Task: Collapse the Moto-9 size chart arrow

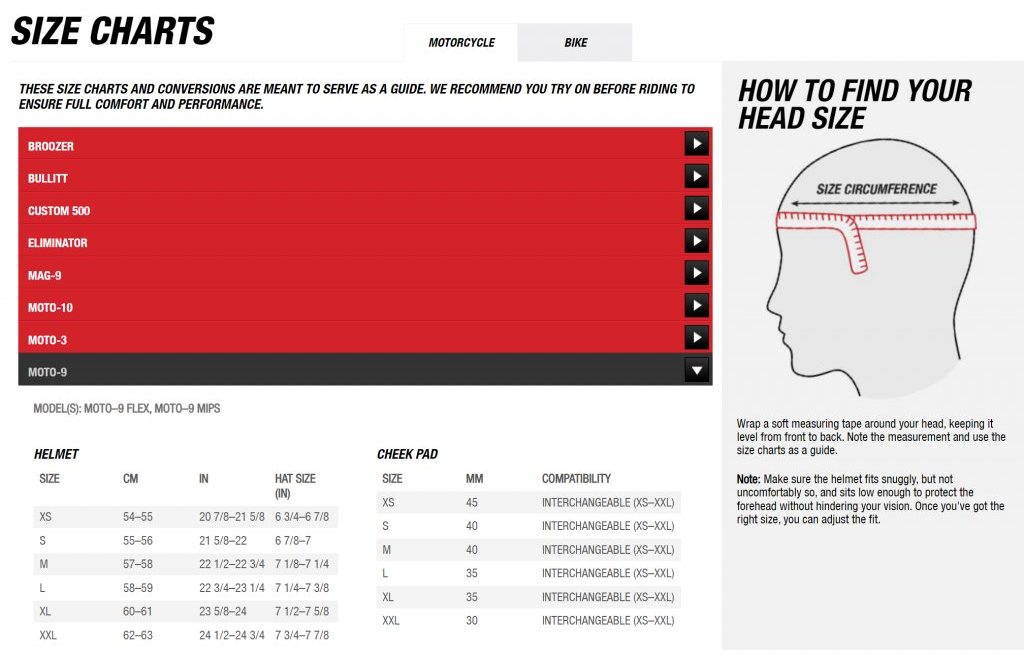Action: [x=697, y=370]
